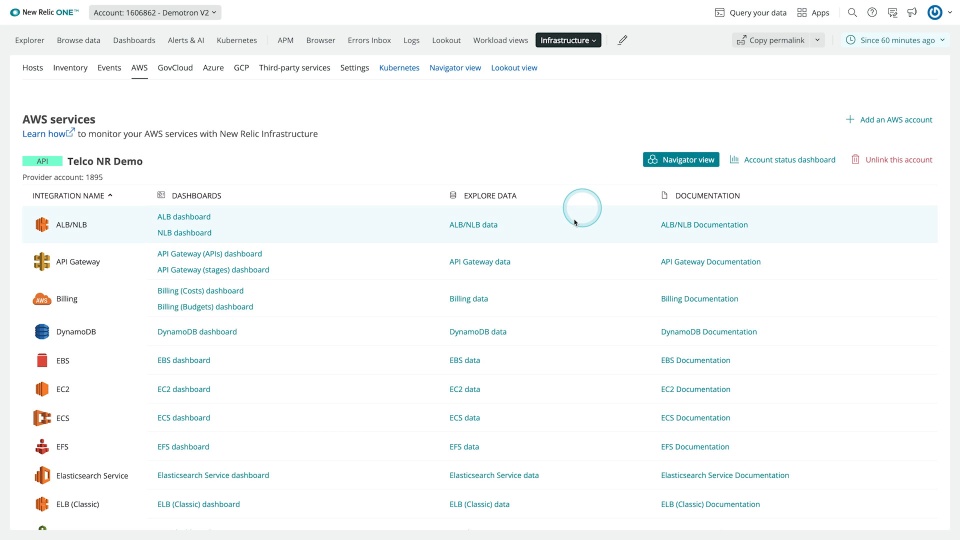Open EC2 Documentation link
Viewport: 960px width, 540px height.
pos(696,389)
